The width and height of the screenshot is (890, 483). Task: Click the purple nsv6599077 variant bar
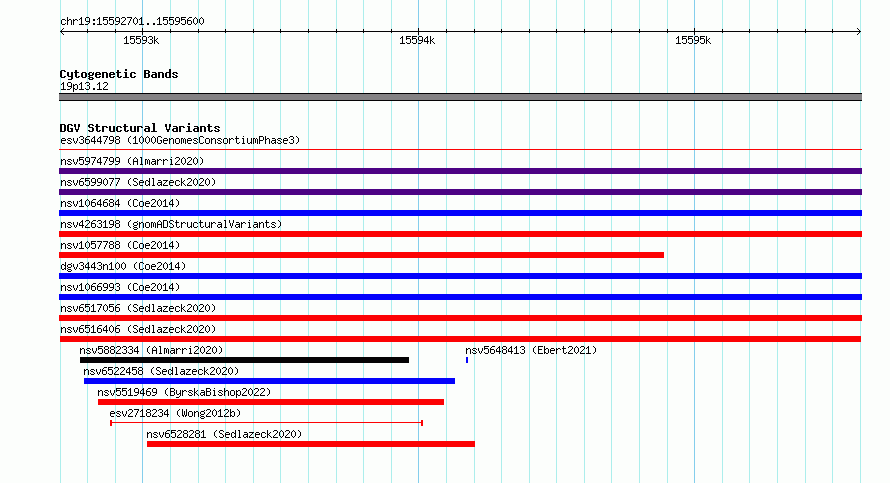pos(460,192)
